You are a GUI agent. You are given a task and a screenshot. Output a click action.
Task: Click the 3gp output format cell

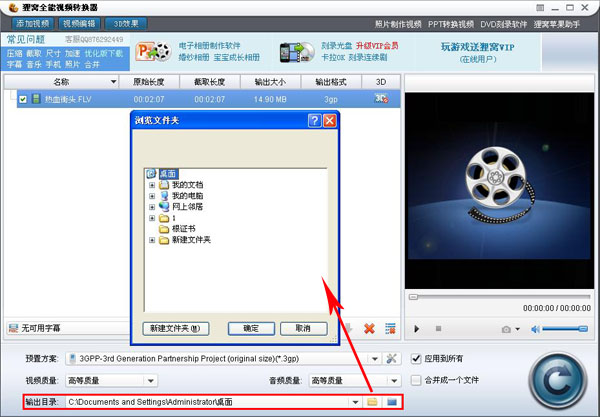[331, 99]
